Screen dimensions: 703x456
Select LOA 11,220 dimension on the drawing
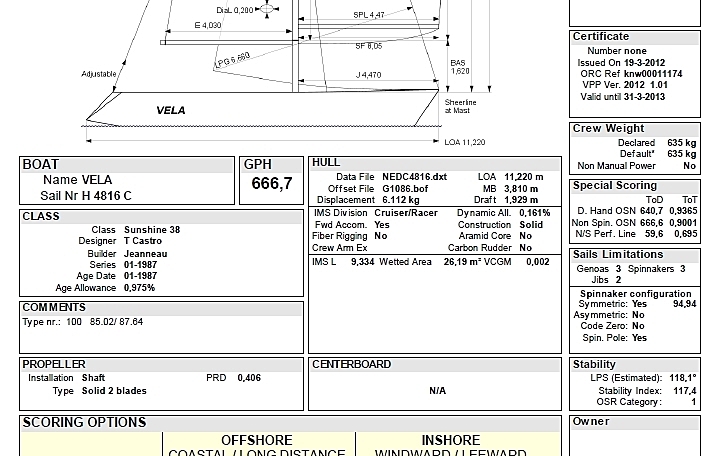pyautogui.click(x=464, y=142)
